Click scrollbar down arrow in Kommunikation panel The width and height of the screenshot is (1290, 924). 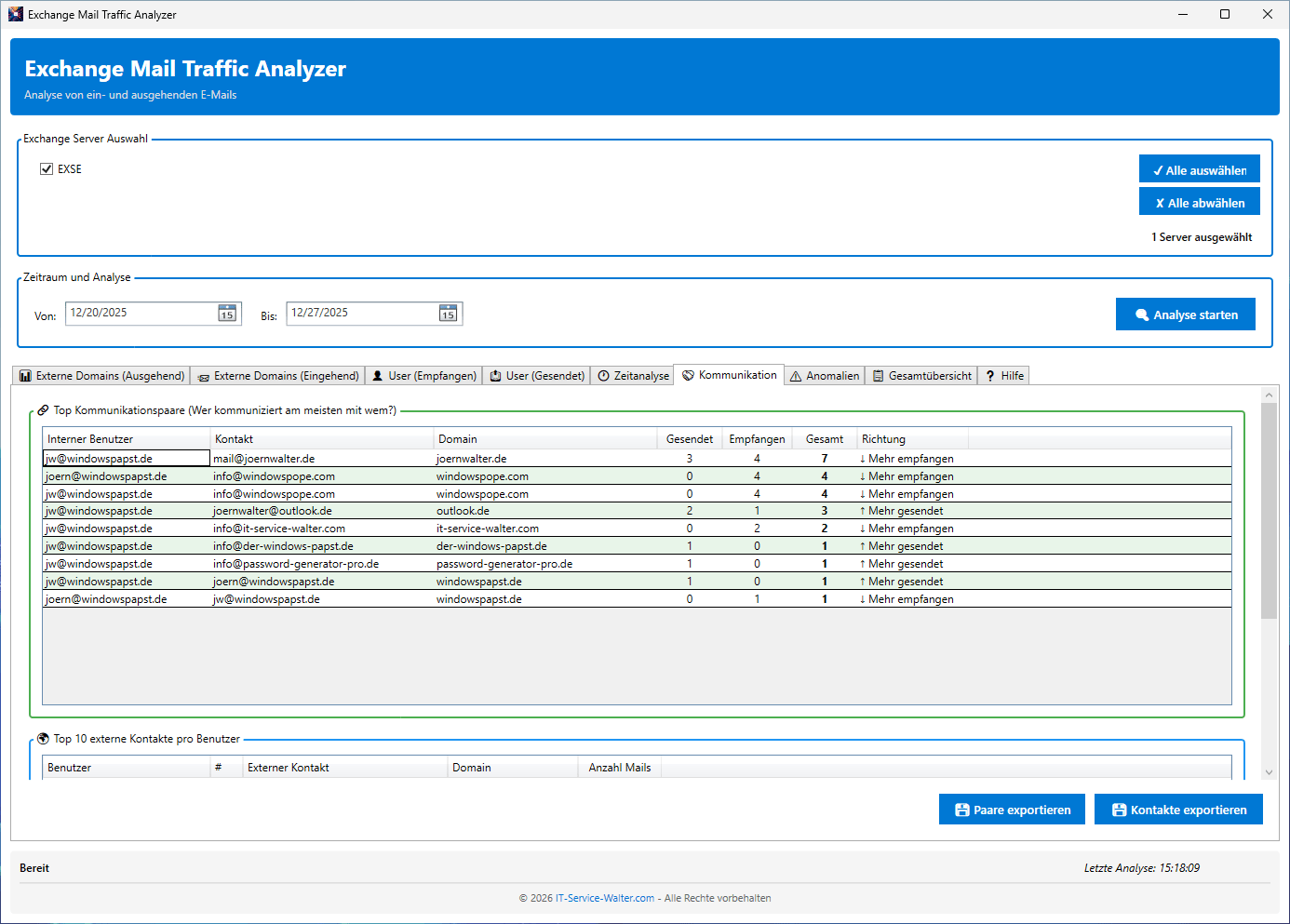1269,772
